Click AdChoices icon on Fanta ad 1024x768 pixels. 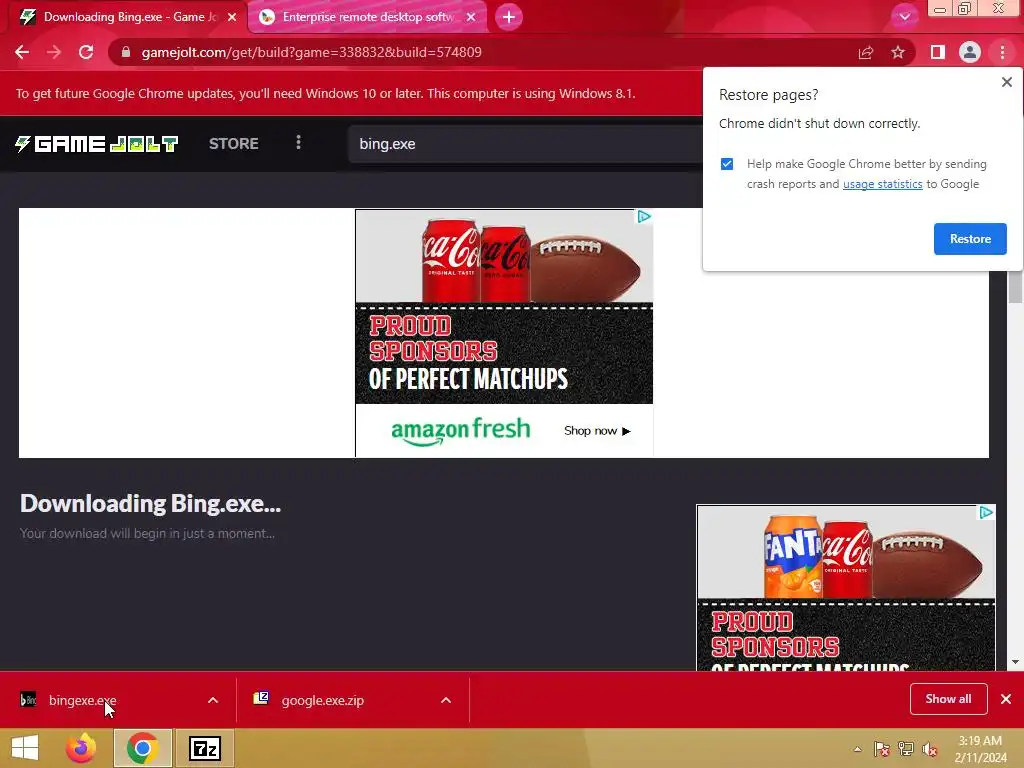(x=986, y=513)
